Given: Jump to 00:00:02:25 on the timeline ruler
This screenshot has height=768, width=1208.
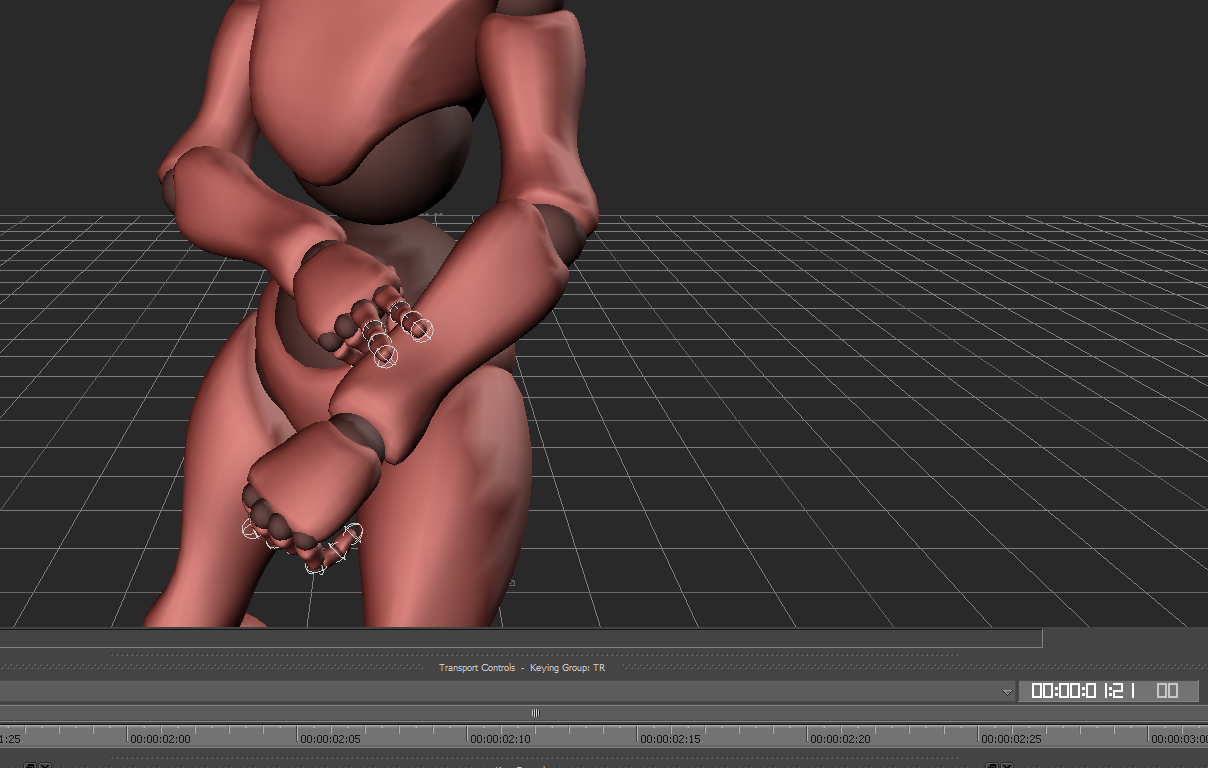Looking at the screenshot, I should point(1011,739).
